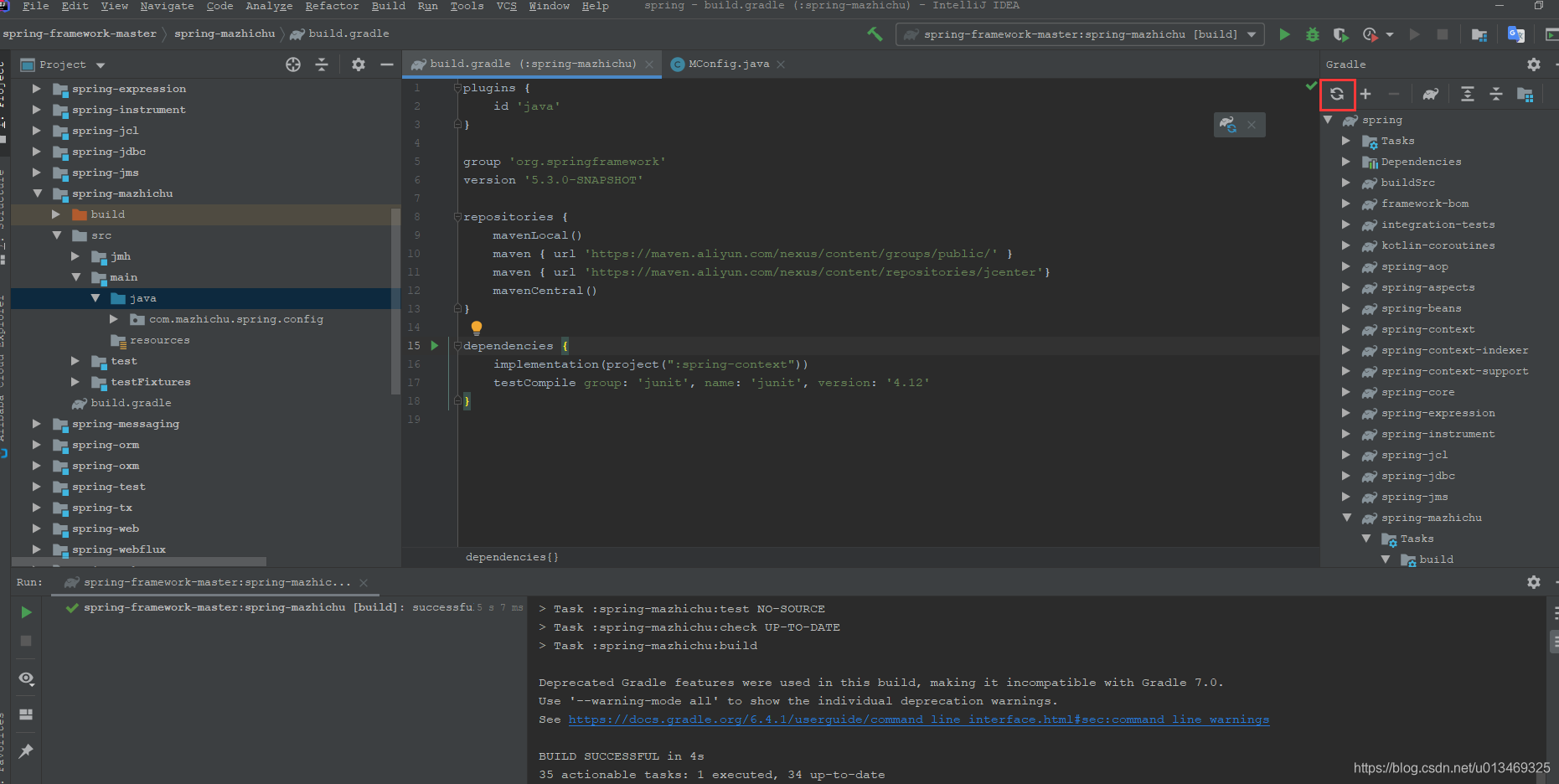Click spring-mazhichu breadcrumb in navigation bar

click(225, 34)
